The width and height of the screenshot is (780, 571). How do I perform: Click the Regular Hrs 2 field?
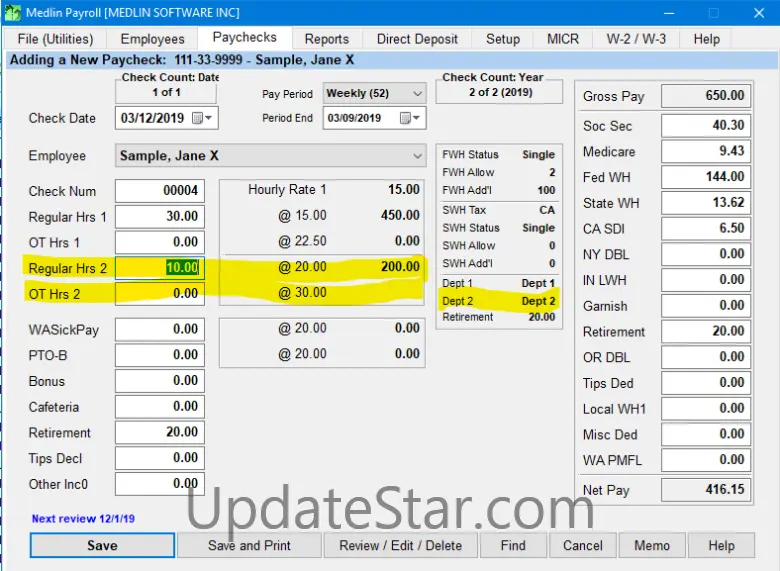tap(160, 268)
